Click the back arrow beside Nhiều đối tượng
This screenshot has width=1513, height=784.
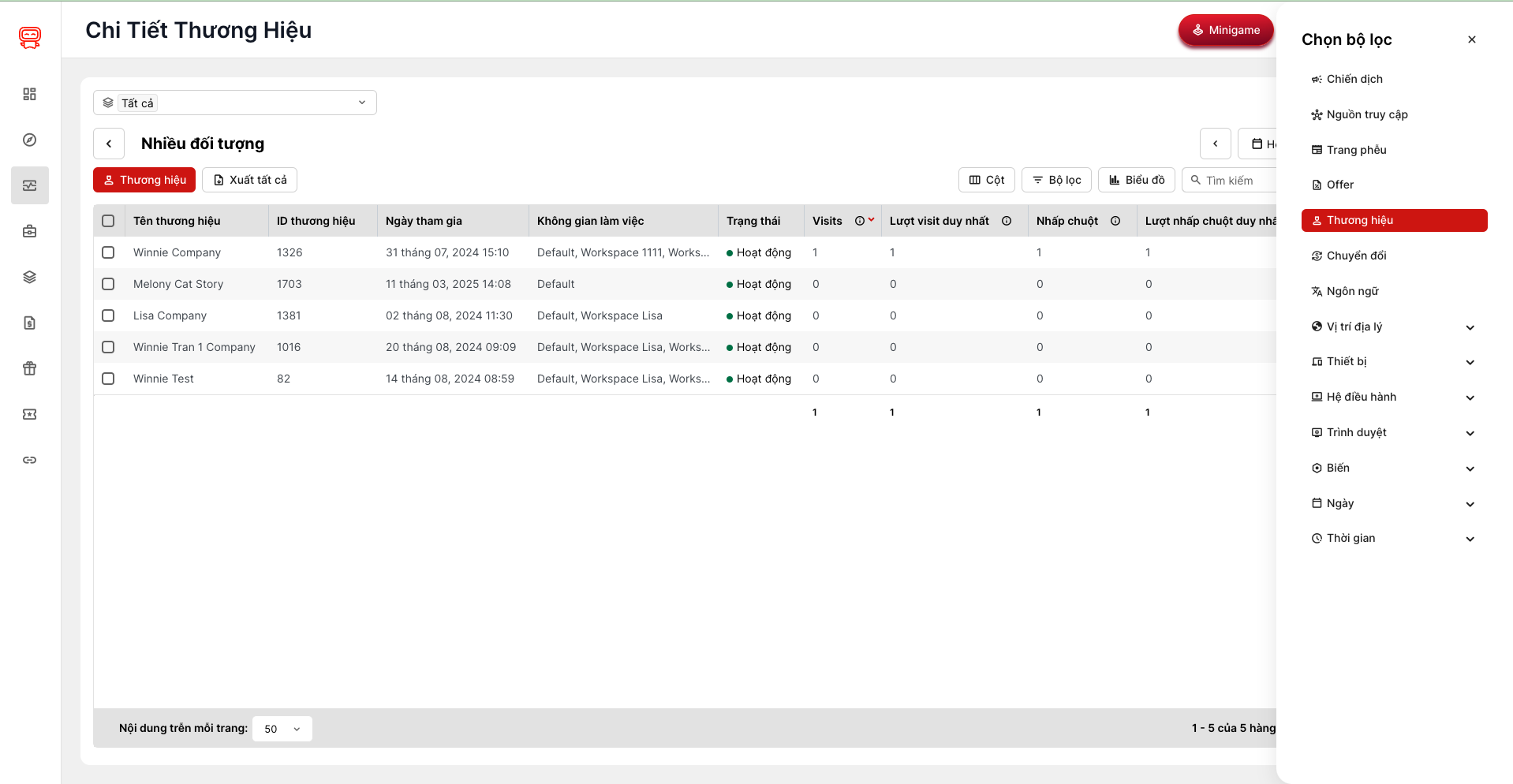(109, 144)
